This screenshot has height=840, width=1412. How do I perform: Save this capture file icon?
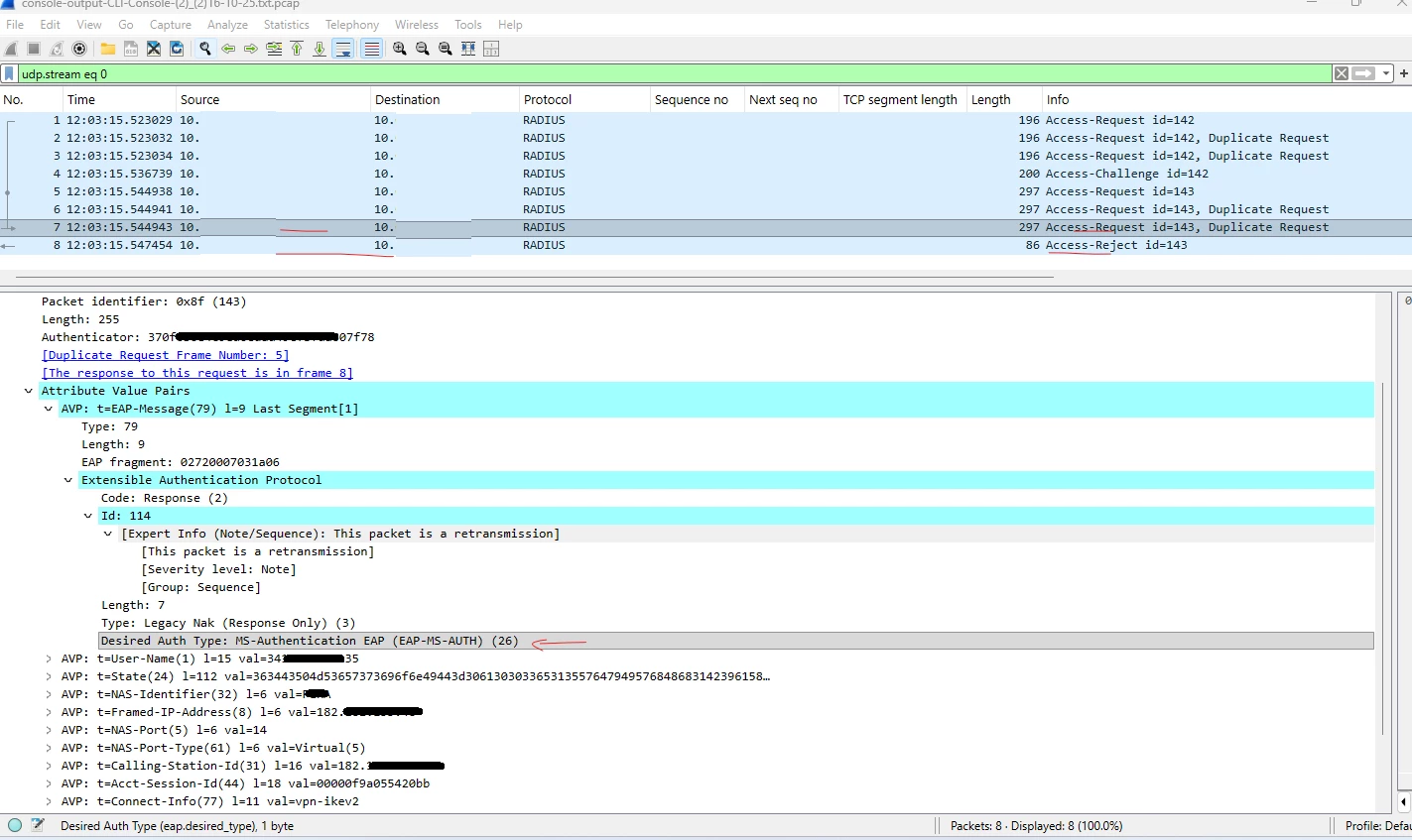pos(130,49)
